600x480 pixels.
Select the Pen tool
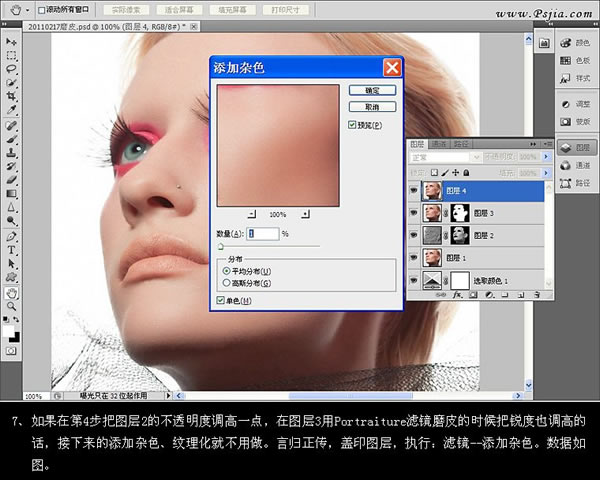(x=11, y=237)
